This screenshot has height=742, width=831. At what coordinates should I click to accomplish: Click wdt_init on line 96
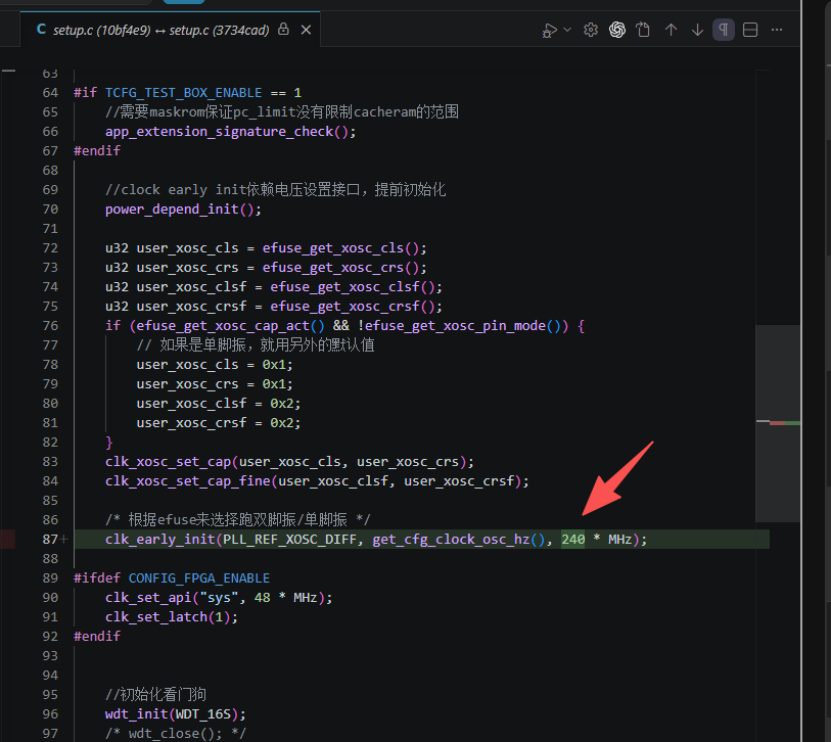(x=136, y=714)
